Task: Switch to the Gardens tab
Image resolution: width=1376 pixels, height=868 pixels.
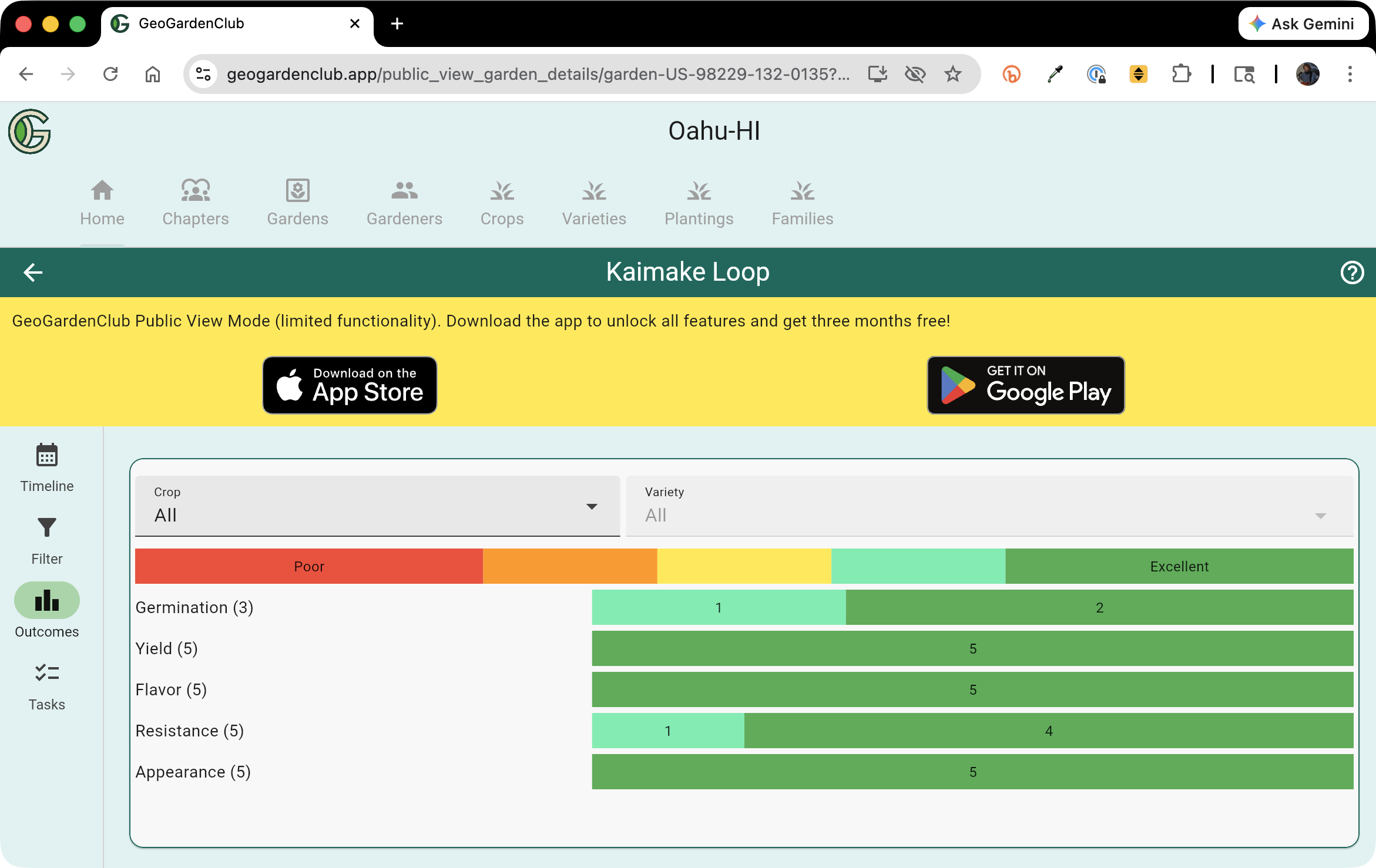Action: pos(297,202)
